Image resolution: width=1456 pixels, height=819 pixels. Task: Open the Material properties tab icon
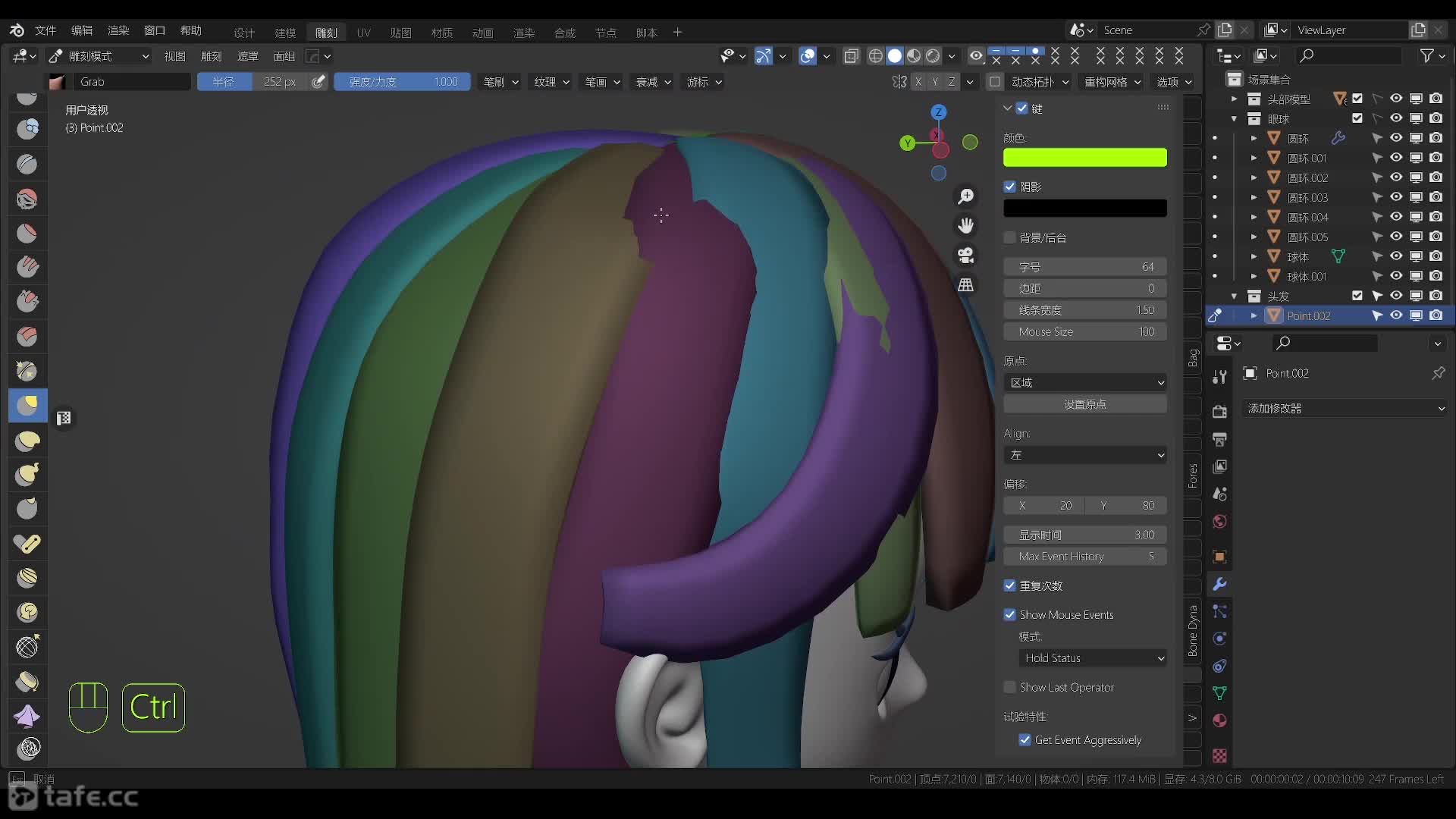1219,720
